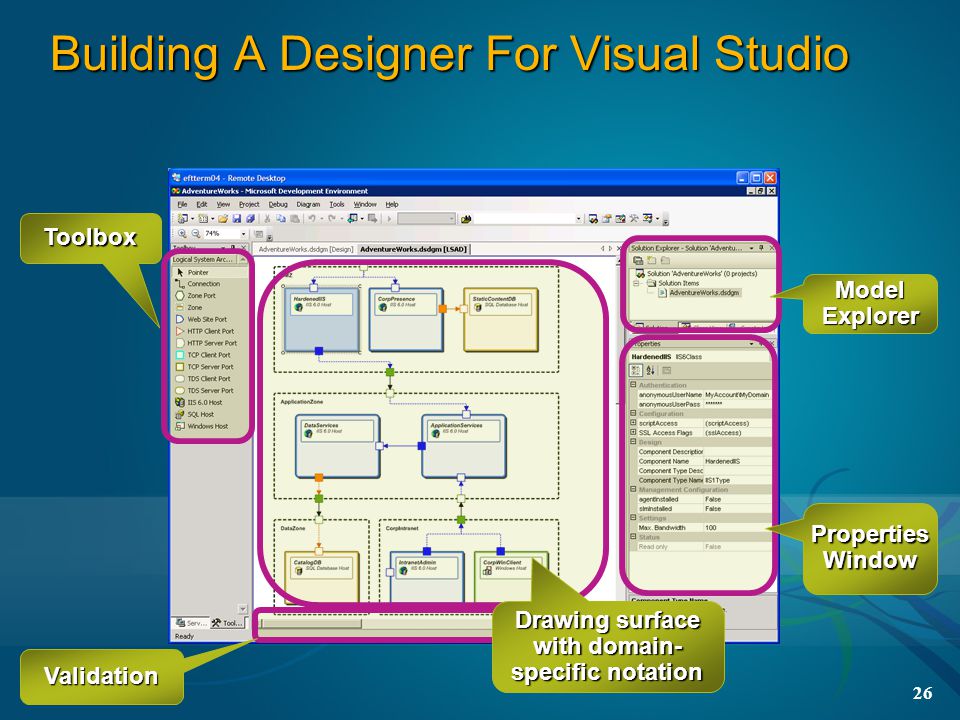The width and height of the screenshot is (960, 720).
Task: Click the Save All toolbar icon
Action: [x=250, y=219]
